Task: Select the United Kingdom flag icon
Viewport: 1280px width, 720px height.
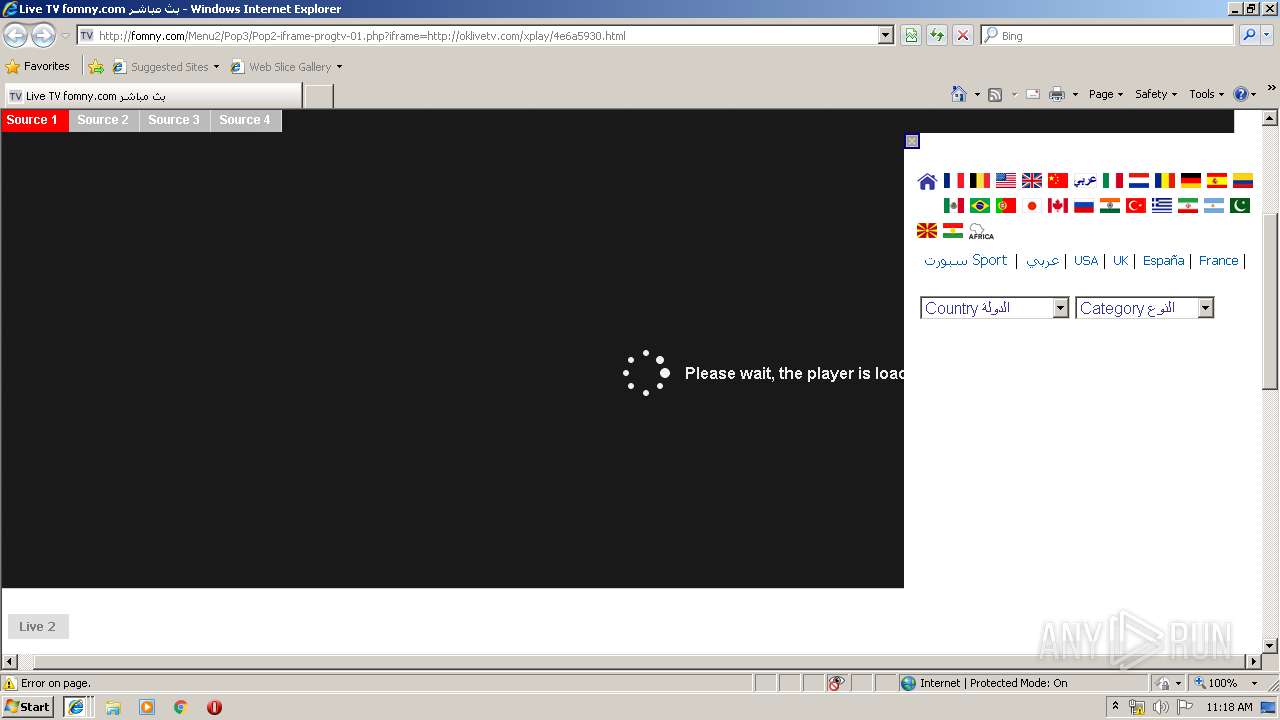Action: (1032, 181)
